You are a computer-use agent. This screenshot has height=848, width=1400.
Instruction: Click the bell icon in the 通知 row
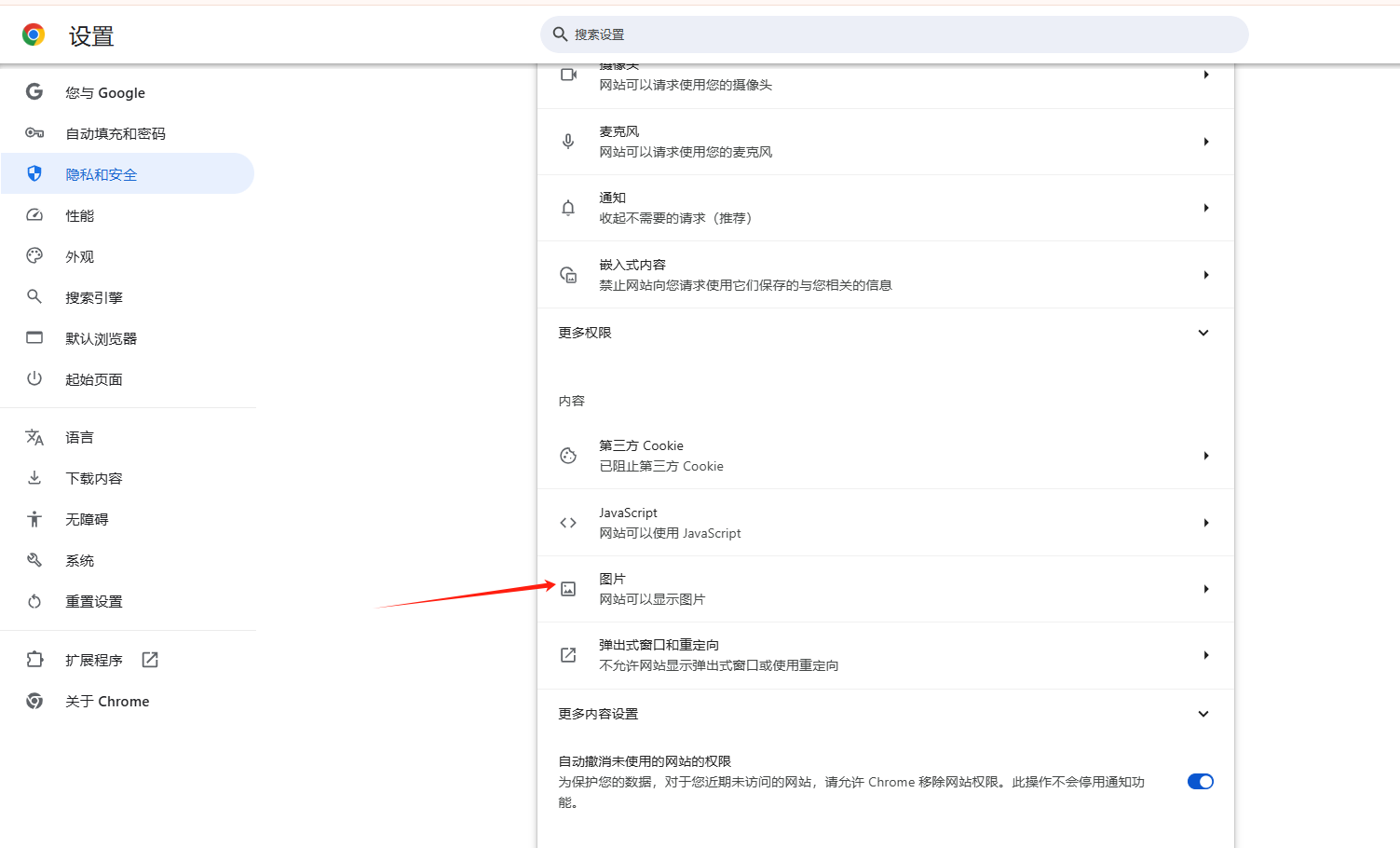click(568, 208)
